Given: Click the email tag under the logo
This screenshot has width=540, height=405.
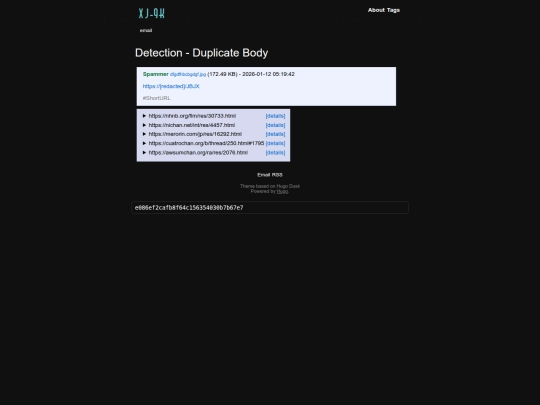Looking at the screenshot, I should coord(146,30).
